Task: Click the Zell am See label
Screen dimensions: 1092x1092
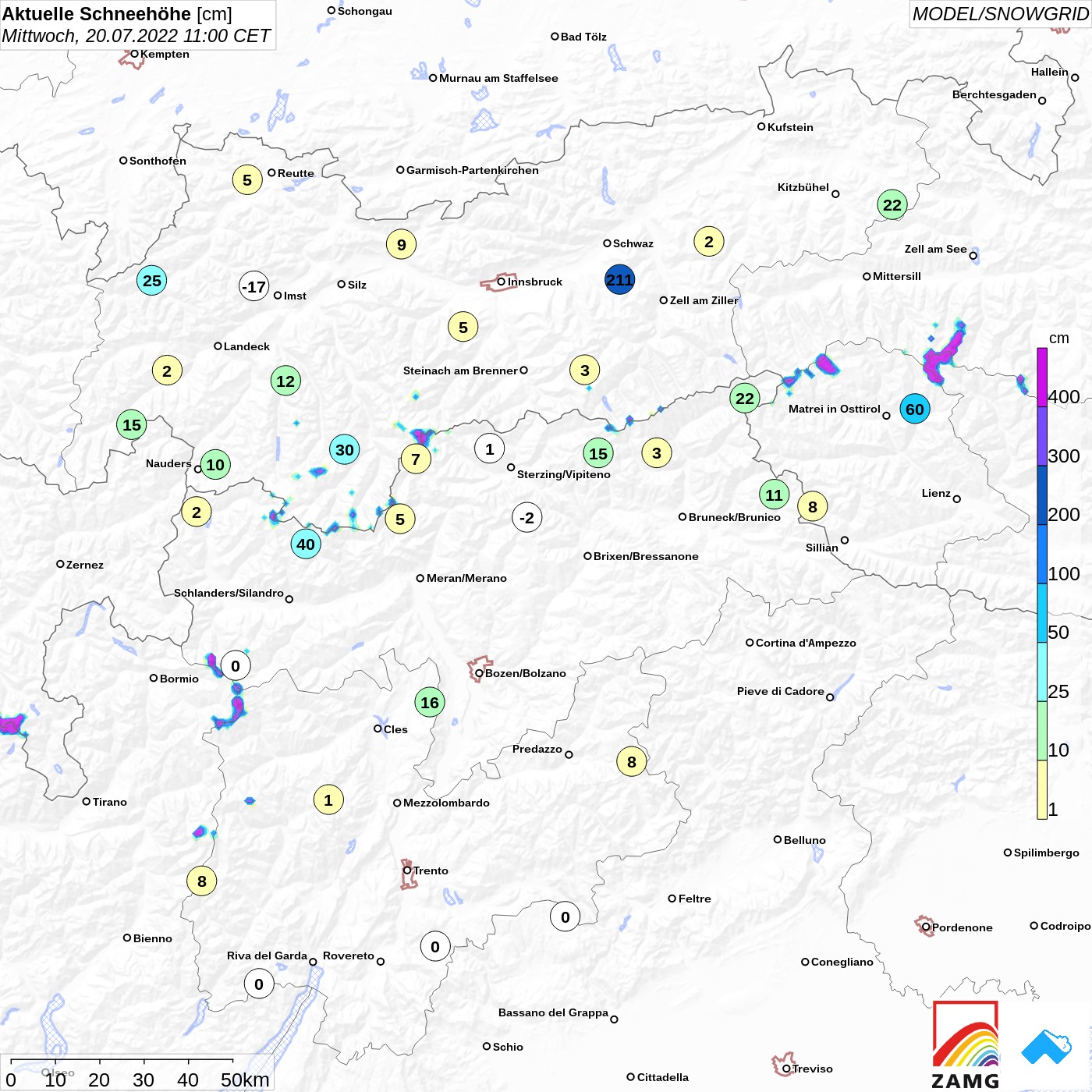Action: pyautogui.click(x=935, y=249)
